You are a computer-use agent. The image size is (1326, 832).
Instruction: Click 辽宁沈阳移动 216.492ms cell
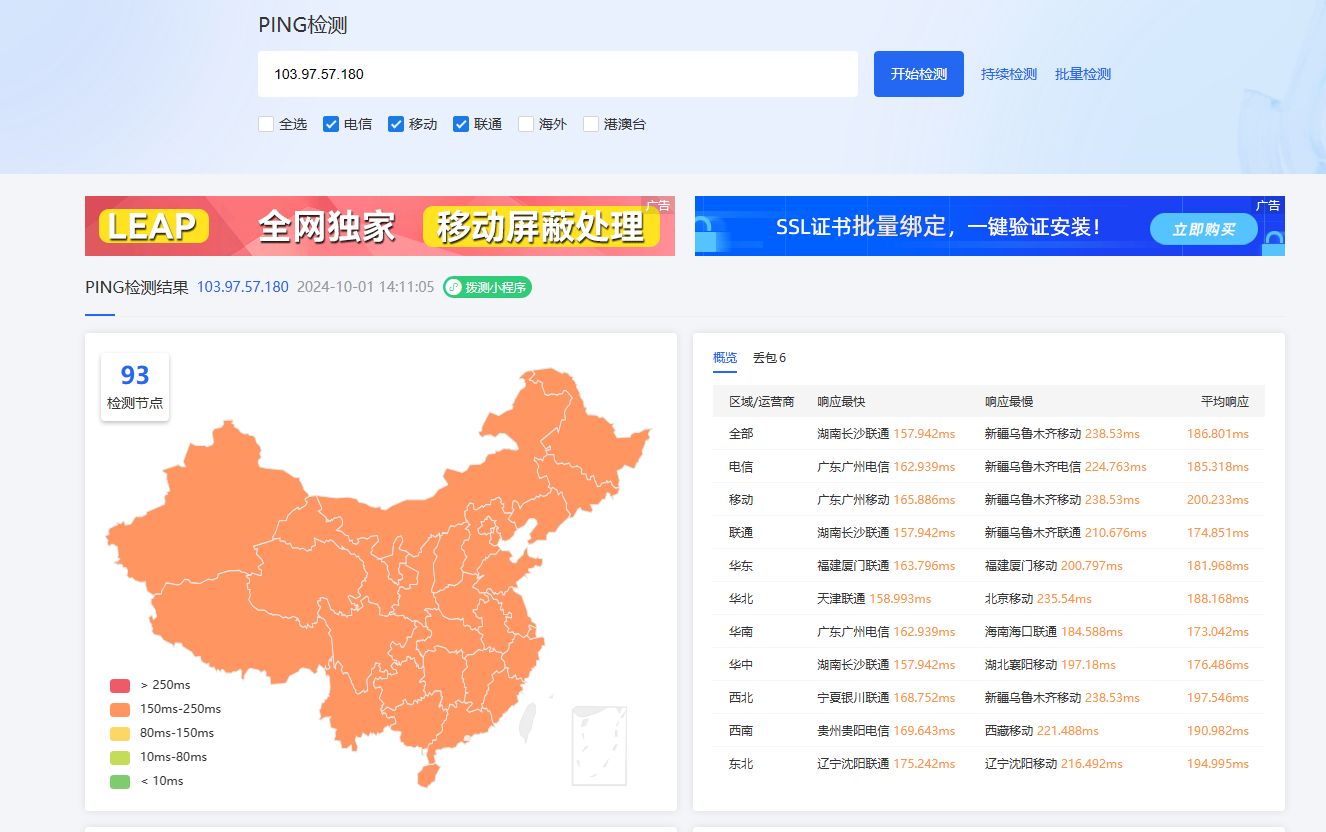tap(1054, 764)
